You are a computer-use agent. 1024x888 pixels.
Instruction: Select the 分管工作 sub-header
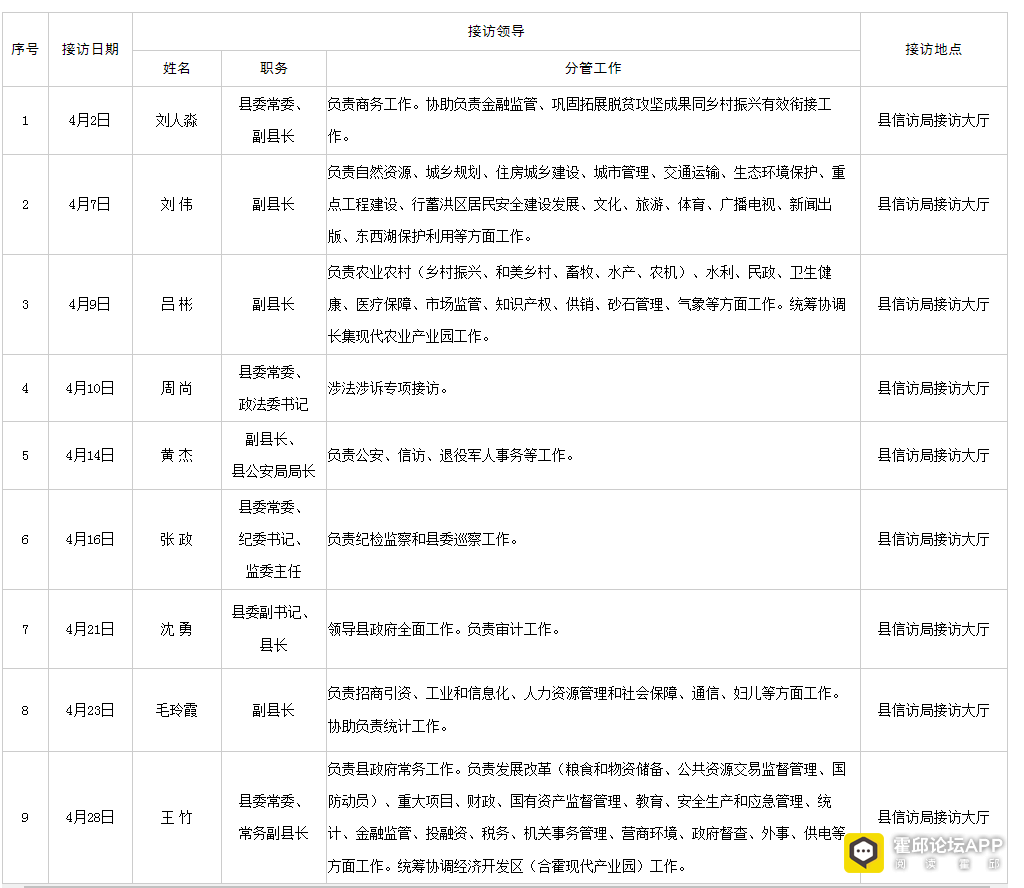point(593,69)
